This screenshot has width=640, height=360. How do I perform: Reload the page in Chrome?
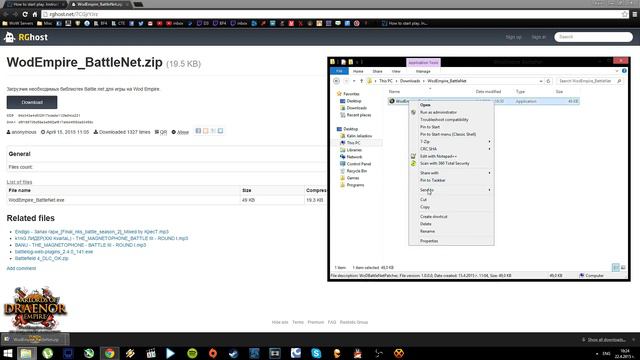[25, 14]
